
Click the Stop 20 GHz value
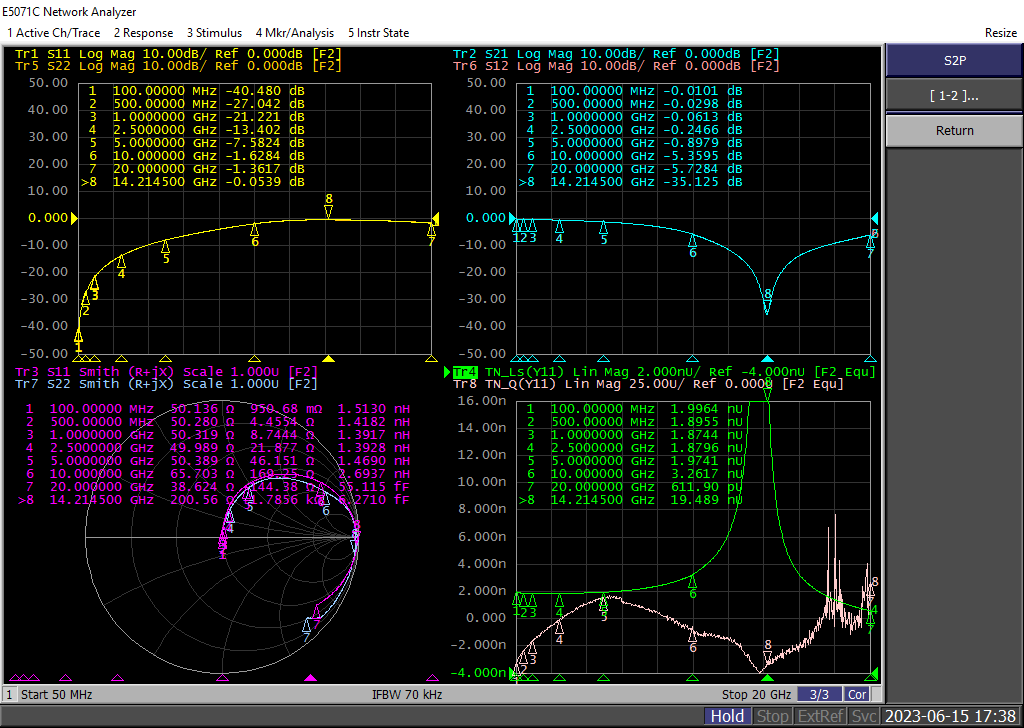[756, 695]
